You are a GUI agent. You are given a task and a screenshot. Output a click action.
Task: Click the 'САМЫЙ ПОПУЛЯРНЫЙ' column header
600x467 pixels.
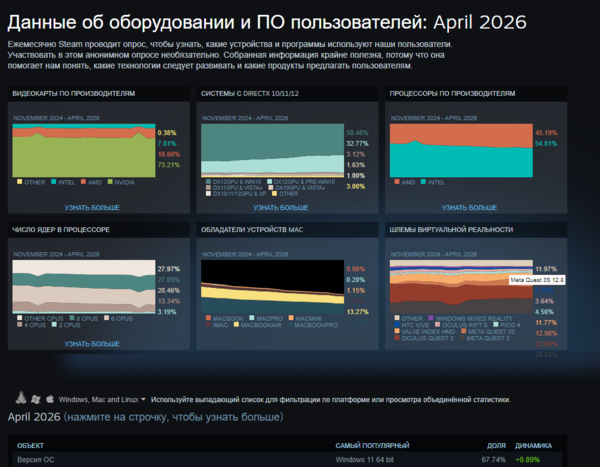coord(372,446)
